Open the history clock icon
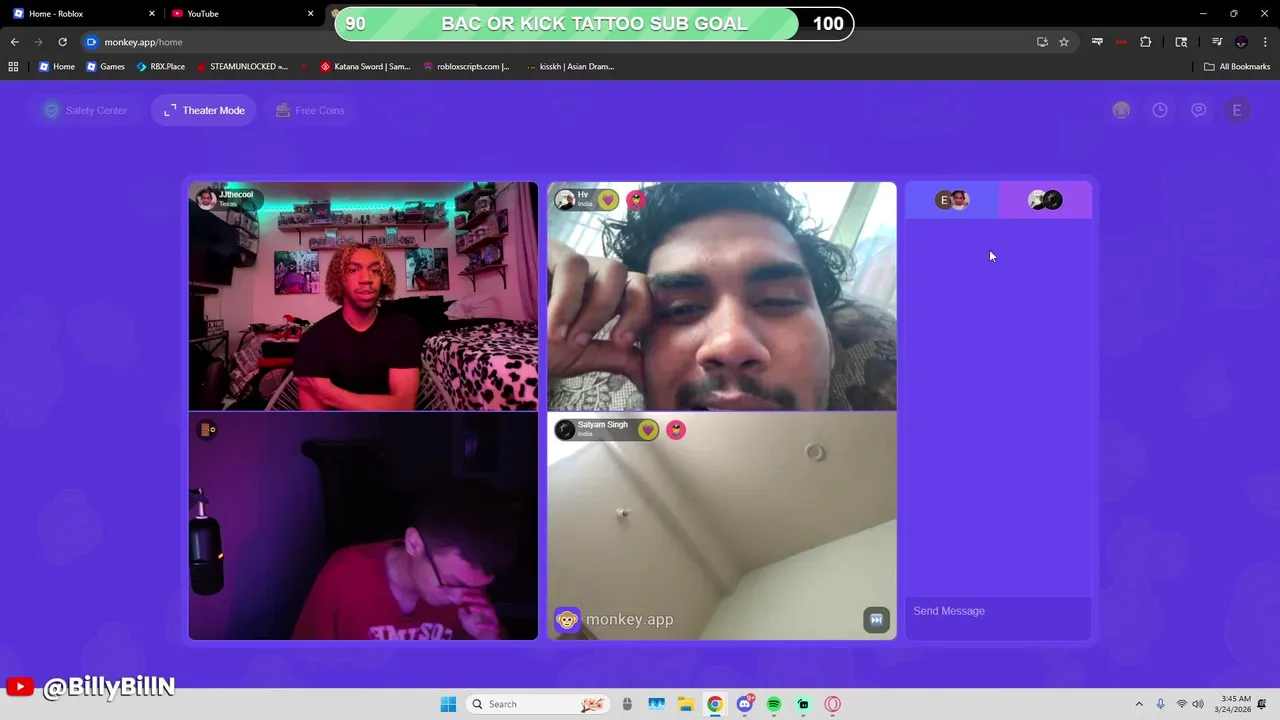Screen dimensions: 1280x720 [1160, 110]
